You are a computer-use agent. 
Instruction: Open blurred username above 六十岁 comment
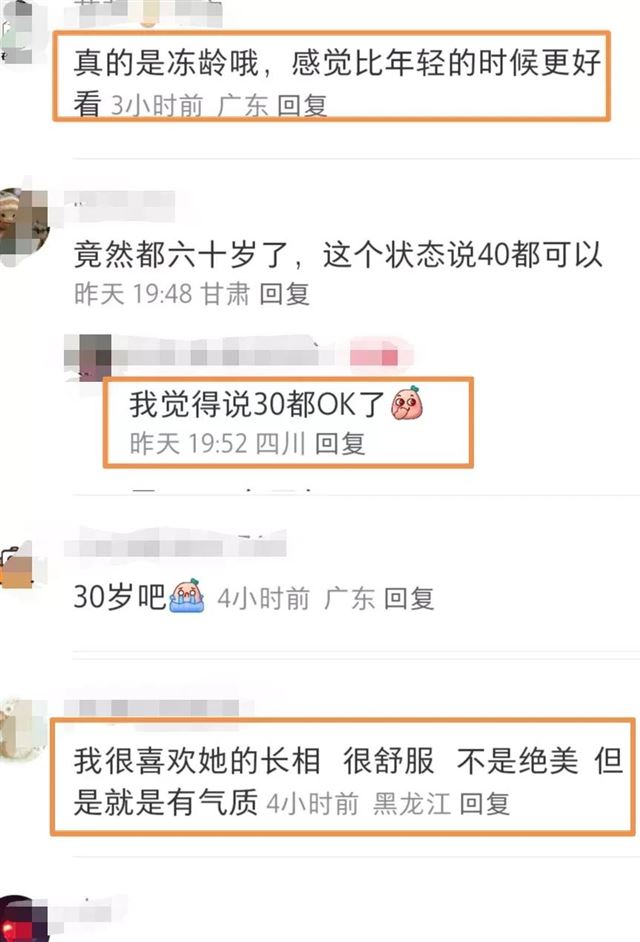[x=119, y=202]
